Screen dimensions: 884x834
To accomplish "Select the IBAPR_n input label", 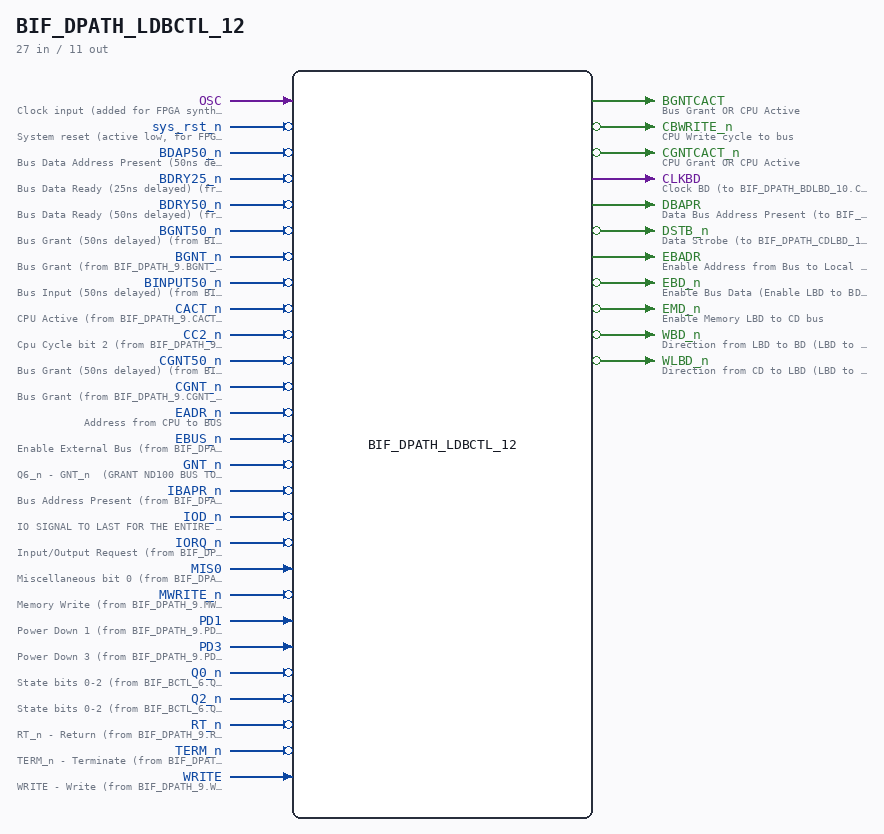I will (x=195, y=491).
